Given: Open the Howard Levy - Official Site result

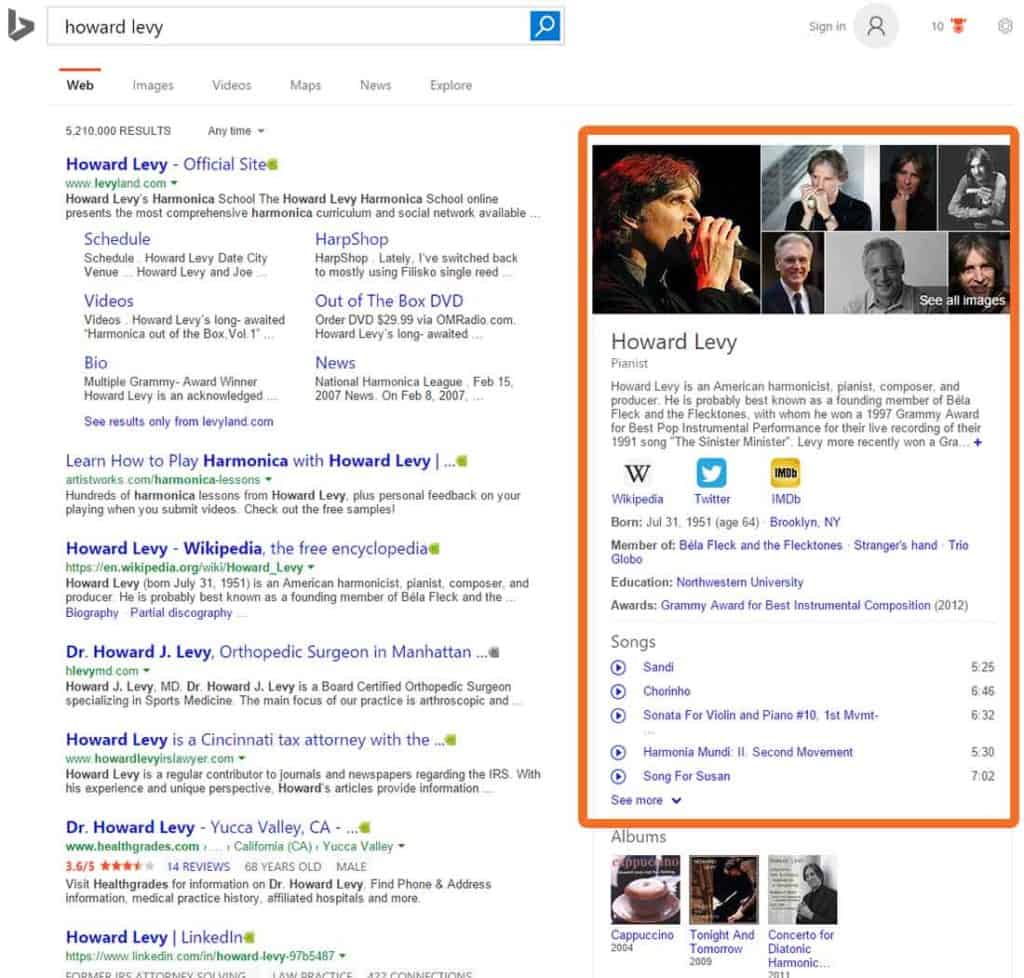Looking at the screenshot, I should click(x=166, y=165).
